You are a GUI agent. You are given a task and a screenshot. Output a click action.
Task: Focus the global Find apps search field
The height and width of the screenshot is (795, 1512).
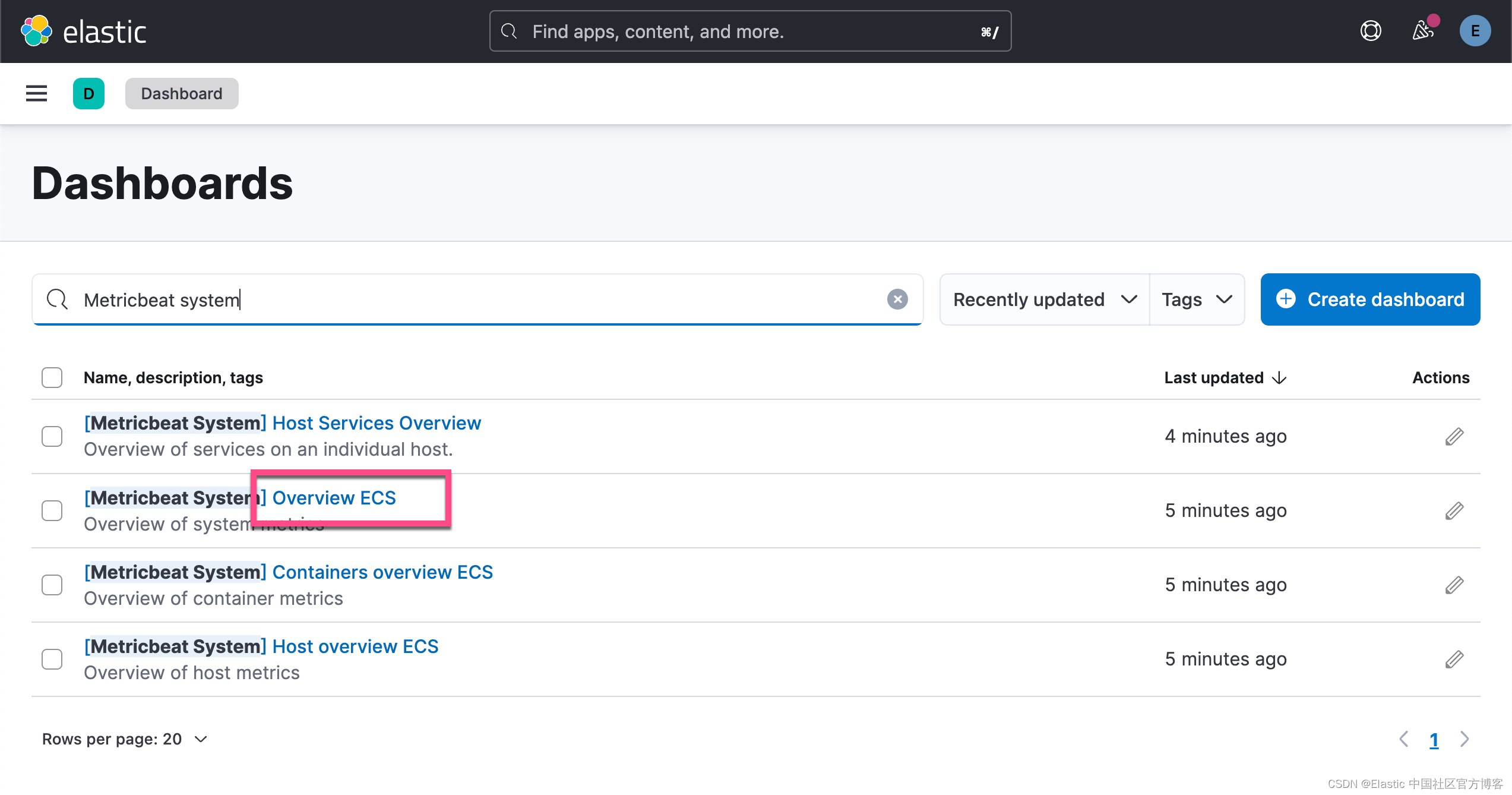click(x=750, y=31)
